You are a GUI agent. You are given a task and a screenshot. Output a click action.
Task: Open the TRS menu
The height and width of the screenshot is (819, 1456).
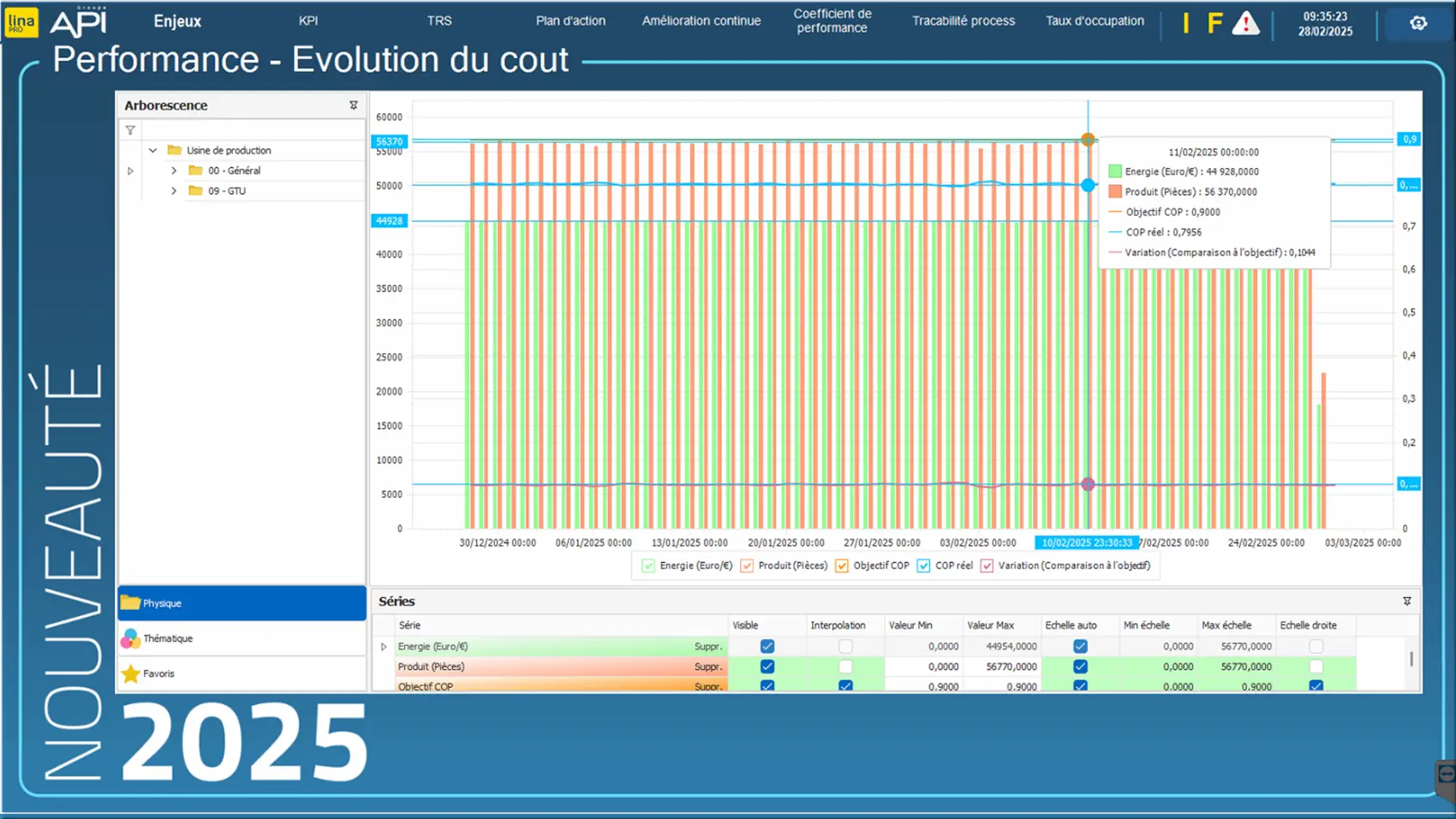439,21
